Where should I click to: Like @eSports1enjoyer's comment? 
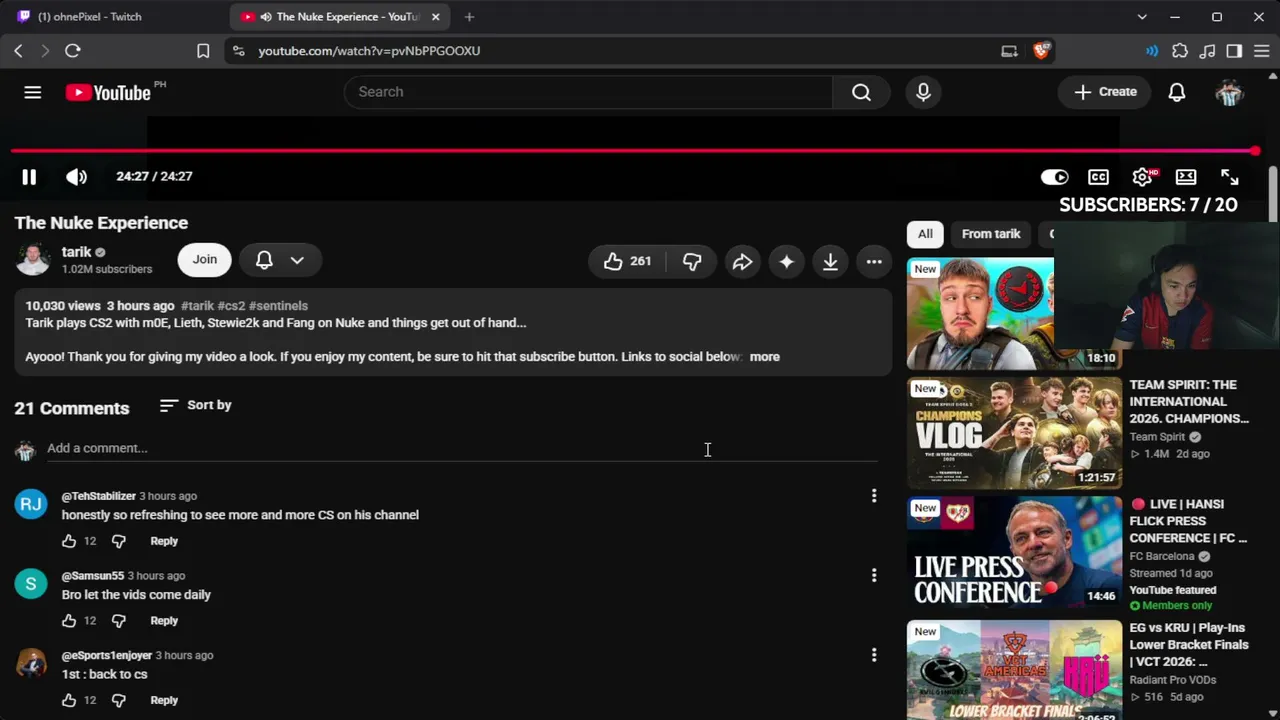(x=69, y=701)
